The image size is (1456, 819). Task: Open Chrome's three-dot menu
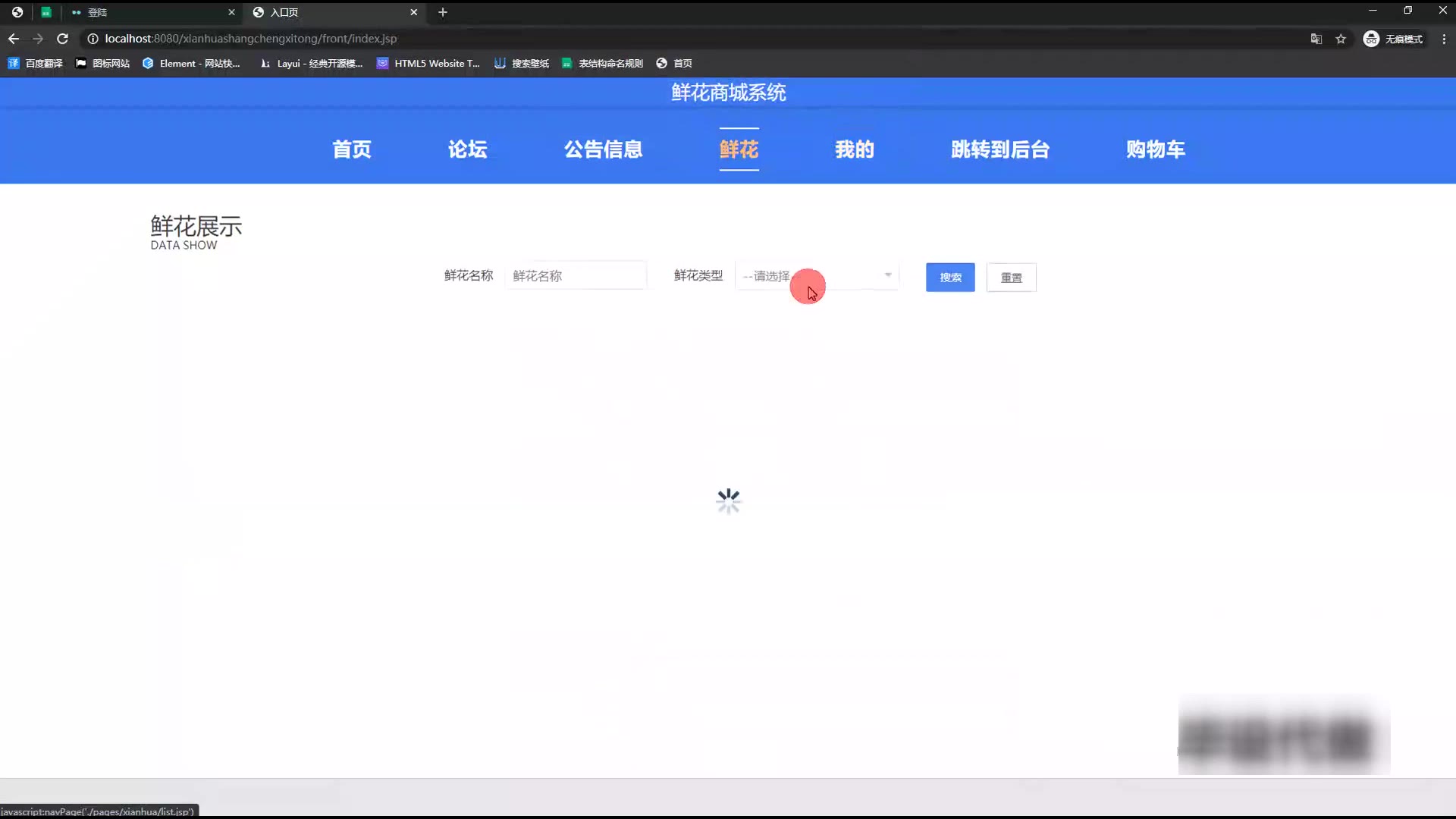tap(1444, 39)
